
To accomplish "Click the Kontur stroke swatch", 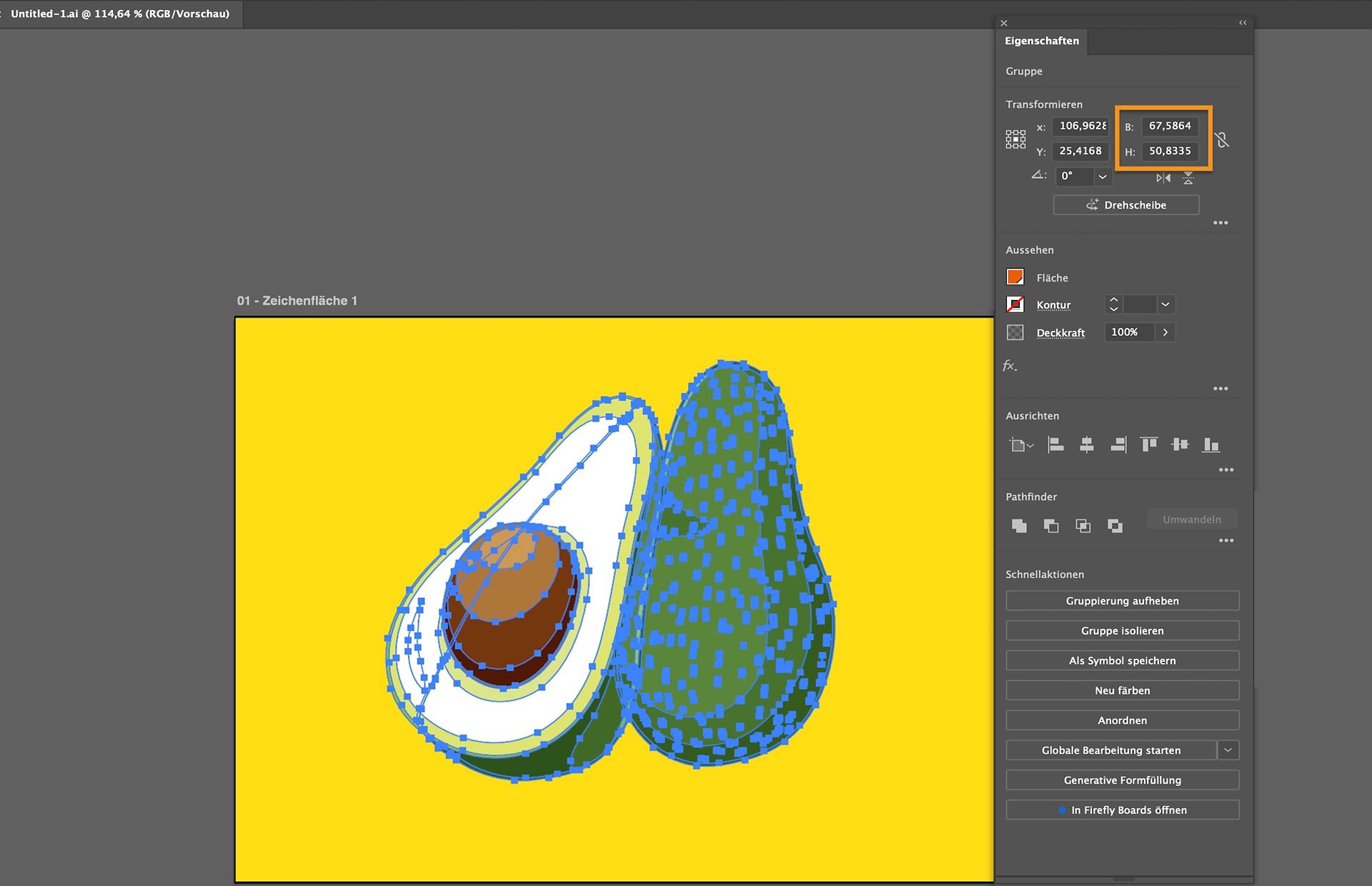I will (1015, 304).
